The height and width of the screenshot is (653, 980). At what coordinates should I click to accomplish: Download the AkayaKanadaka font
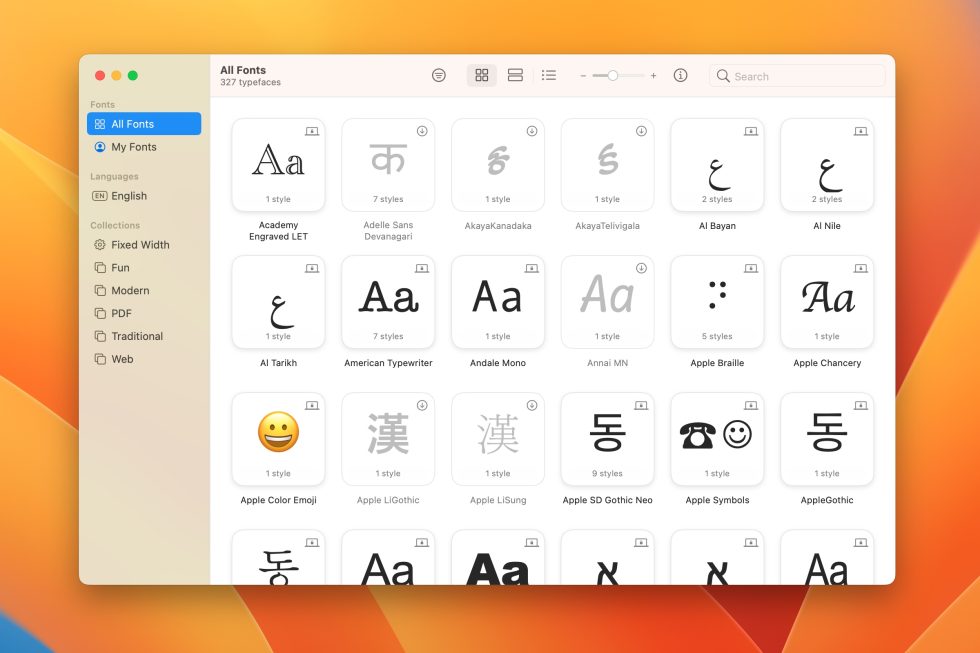click(x=532, y=131)
